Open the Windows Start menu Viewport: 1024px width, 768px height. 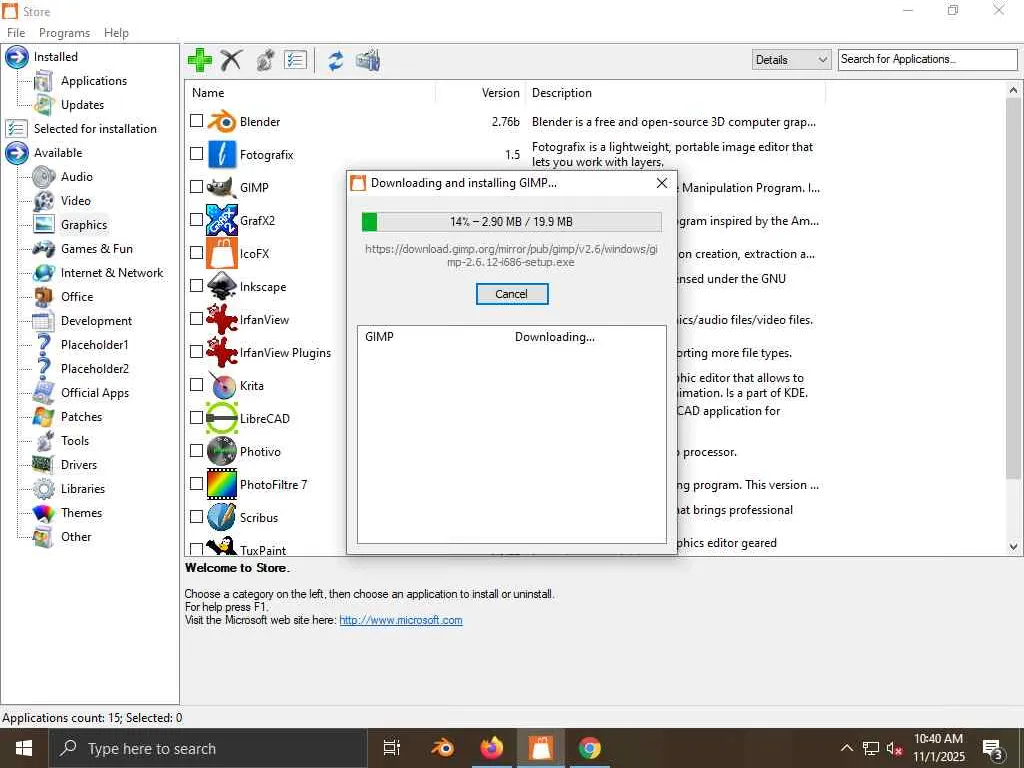tap(24, 748)
